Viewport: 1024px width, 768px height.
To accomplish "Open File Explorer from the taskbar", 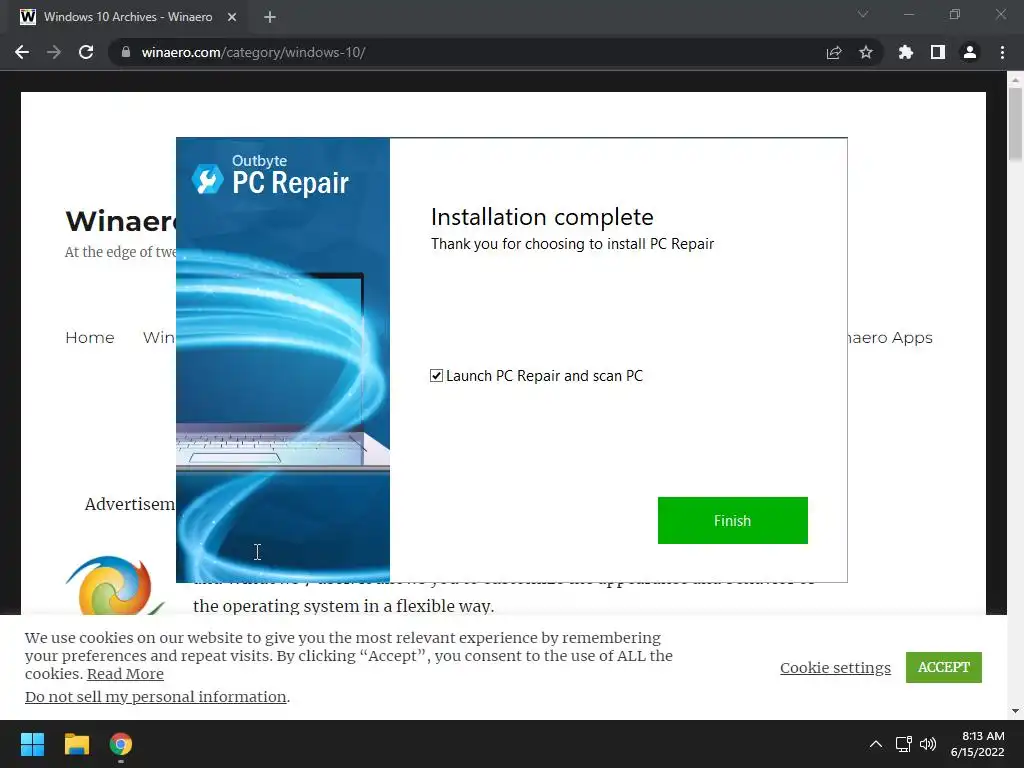I will (76, 744).
